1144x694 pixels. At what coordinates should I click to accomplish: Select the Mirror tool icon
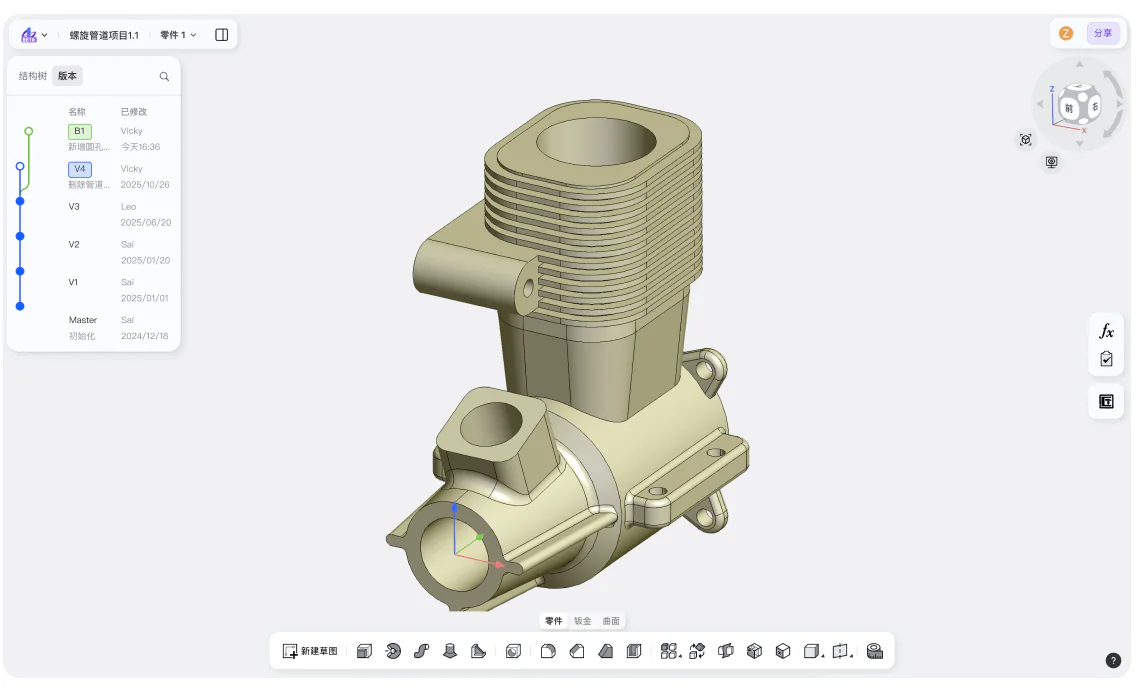pyautogui.click(x=726, y=651)
